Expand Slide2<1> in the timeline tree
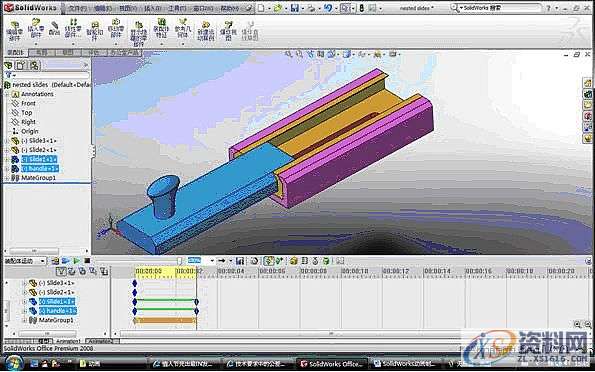Image resolution: width=595 pixels, height=372 pixels. pyautogui.click(x=25, y=293)
